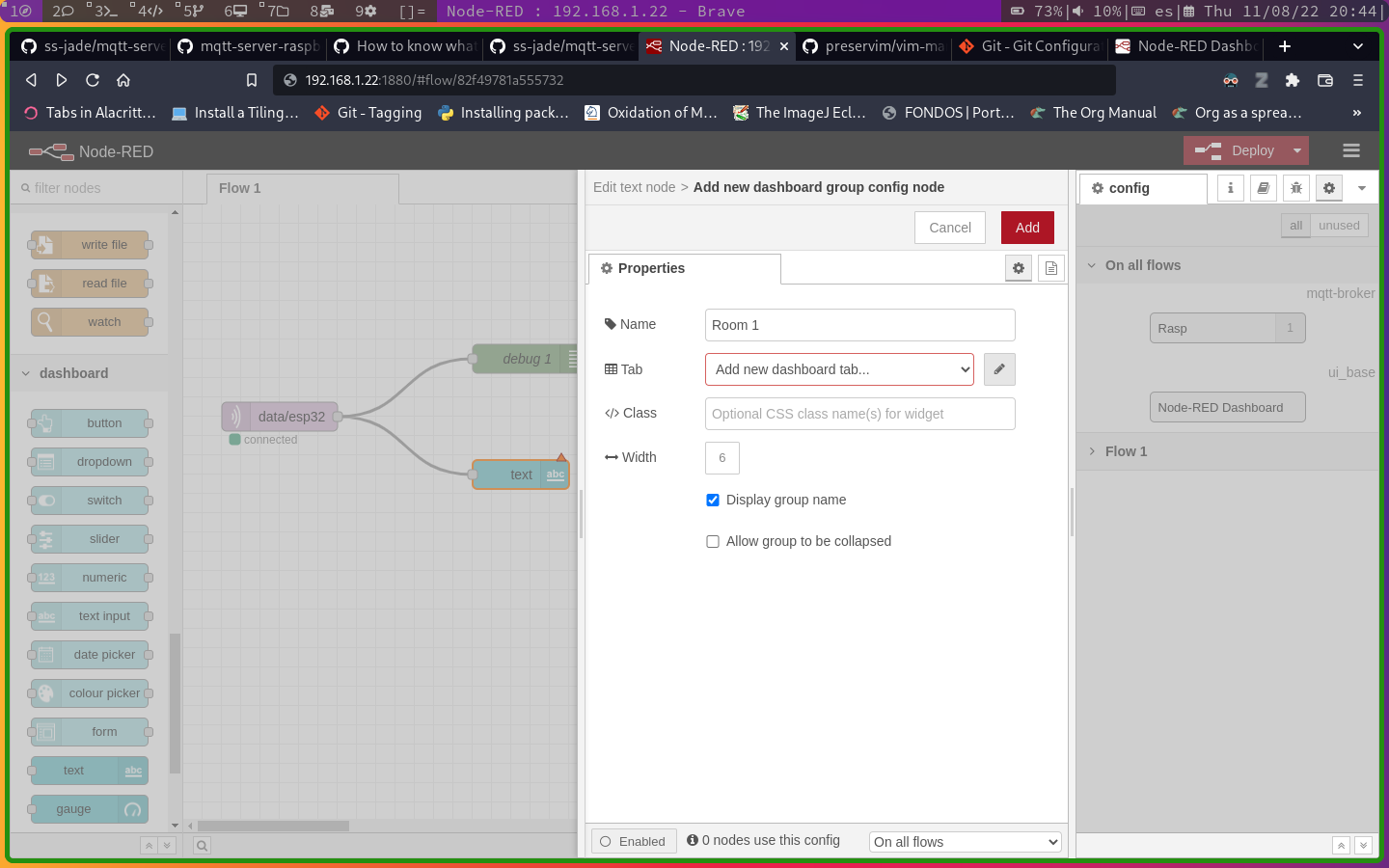
Task: Expand all palette categories arrow
Action: click(167, 846)
